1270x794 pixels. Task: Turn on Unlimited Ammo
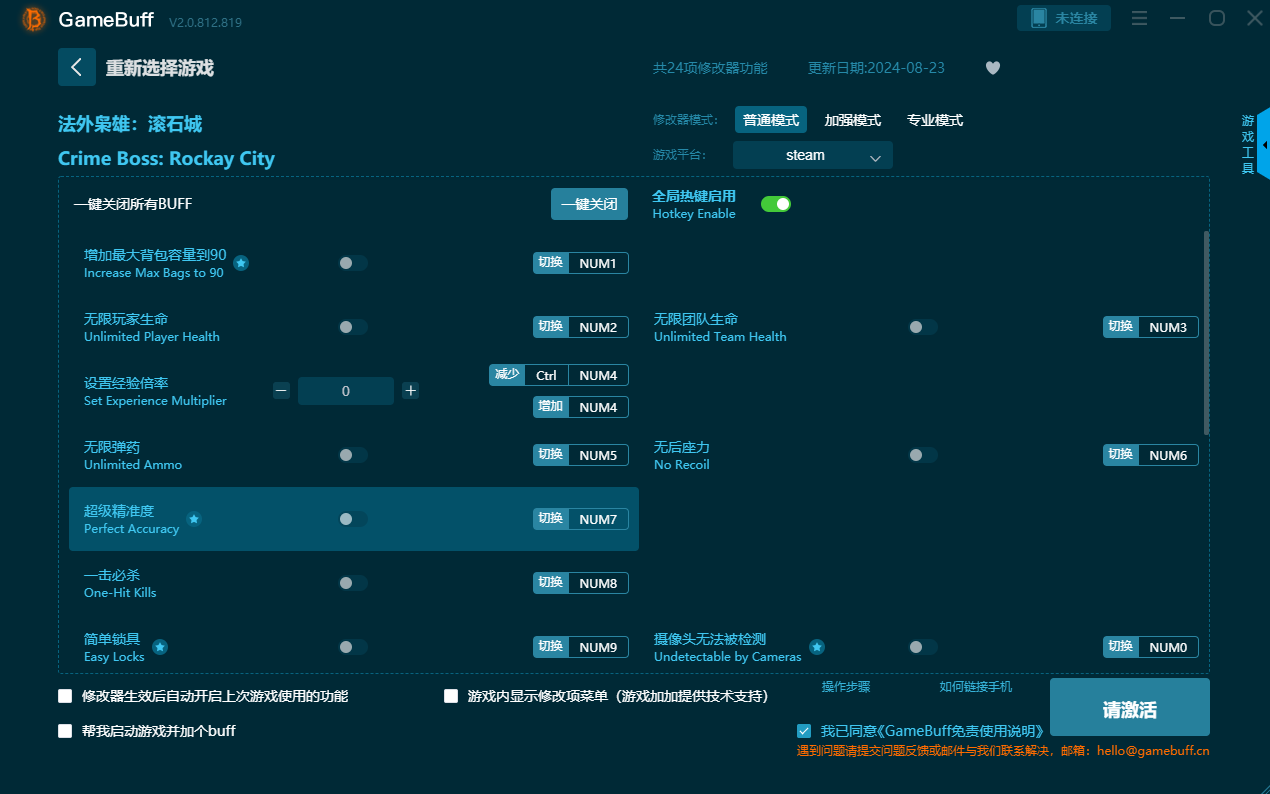pyautogui.click(x=353, y=455)
